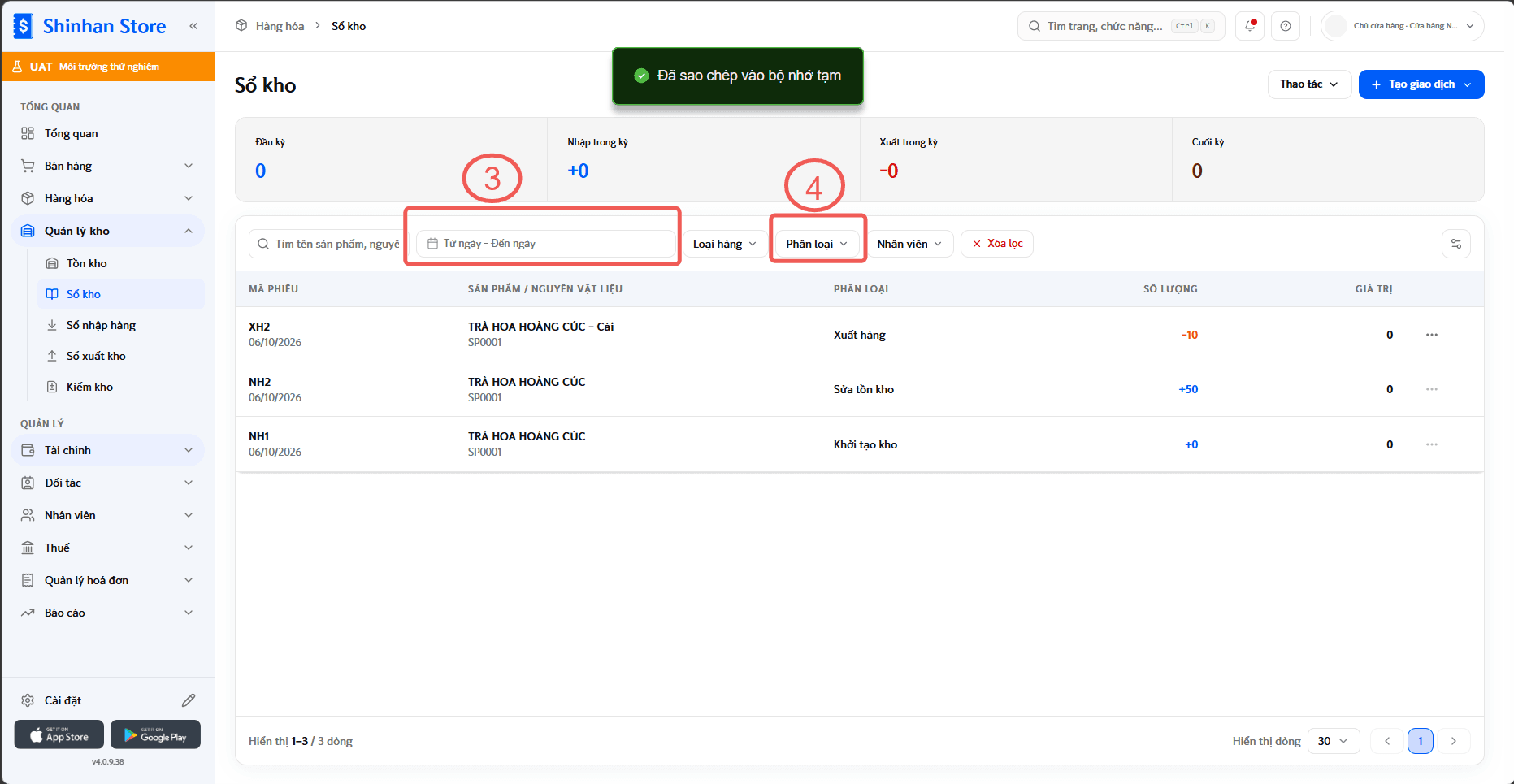Screen dimensions: 1514x784
Task: Open the Nhân viên filter dropdown
Action: [x=910, y=244]
